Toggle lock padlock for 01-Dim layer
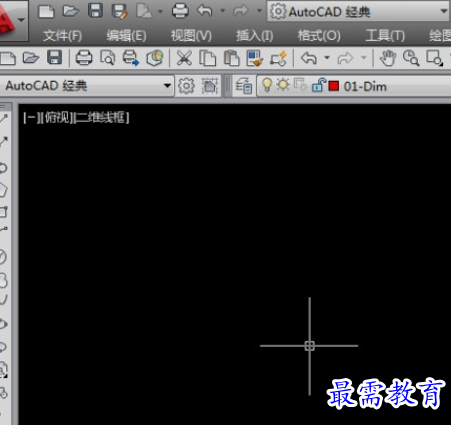Viewport: 451px width, 425px height. click(x=318, y=85)
